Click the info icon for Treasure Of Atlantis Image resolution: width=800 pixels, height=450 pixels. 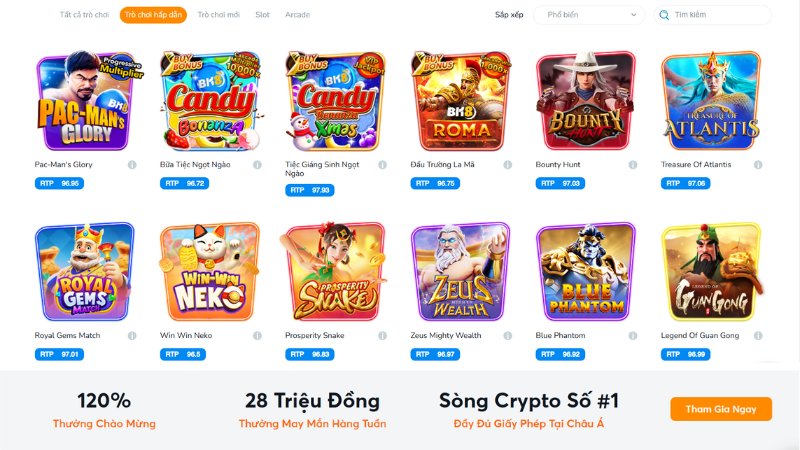click(x=758, y=165)
